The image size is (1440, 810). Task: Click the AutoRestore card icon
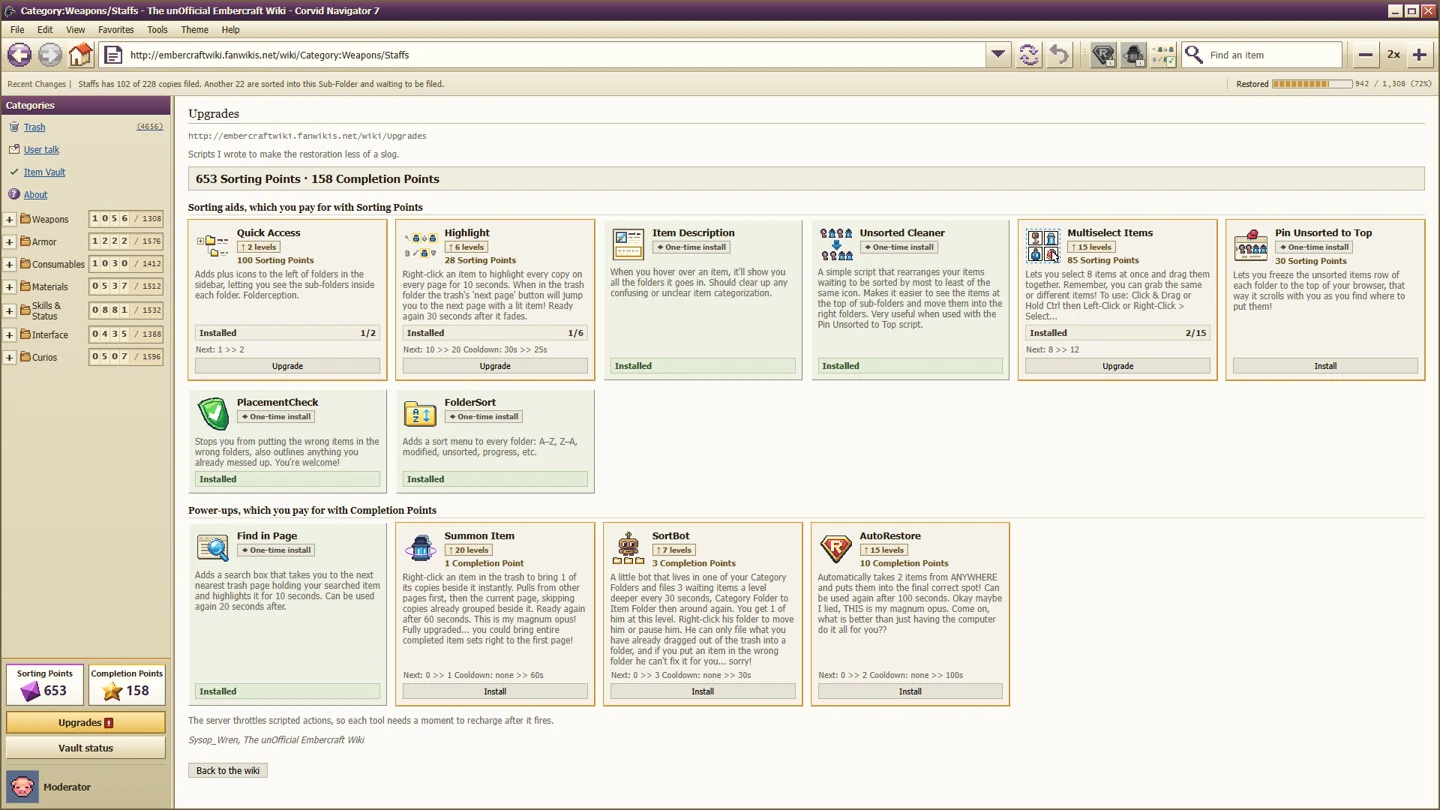click(x=836, y=547)
